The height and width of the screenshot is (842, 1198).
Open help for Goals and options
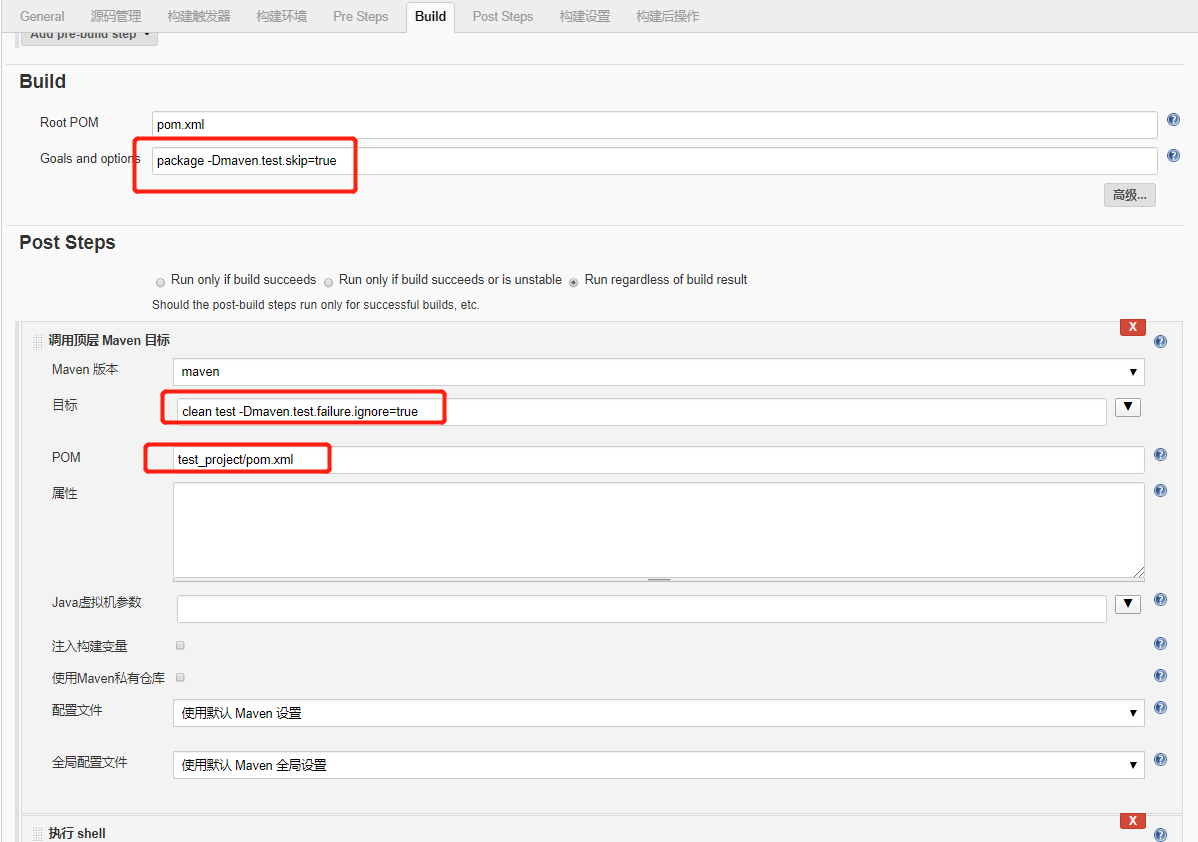[x=1172, y=155]
